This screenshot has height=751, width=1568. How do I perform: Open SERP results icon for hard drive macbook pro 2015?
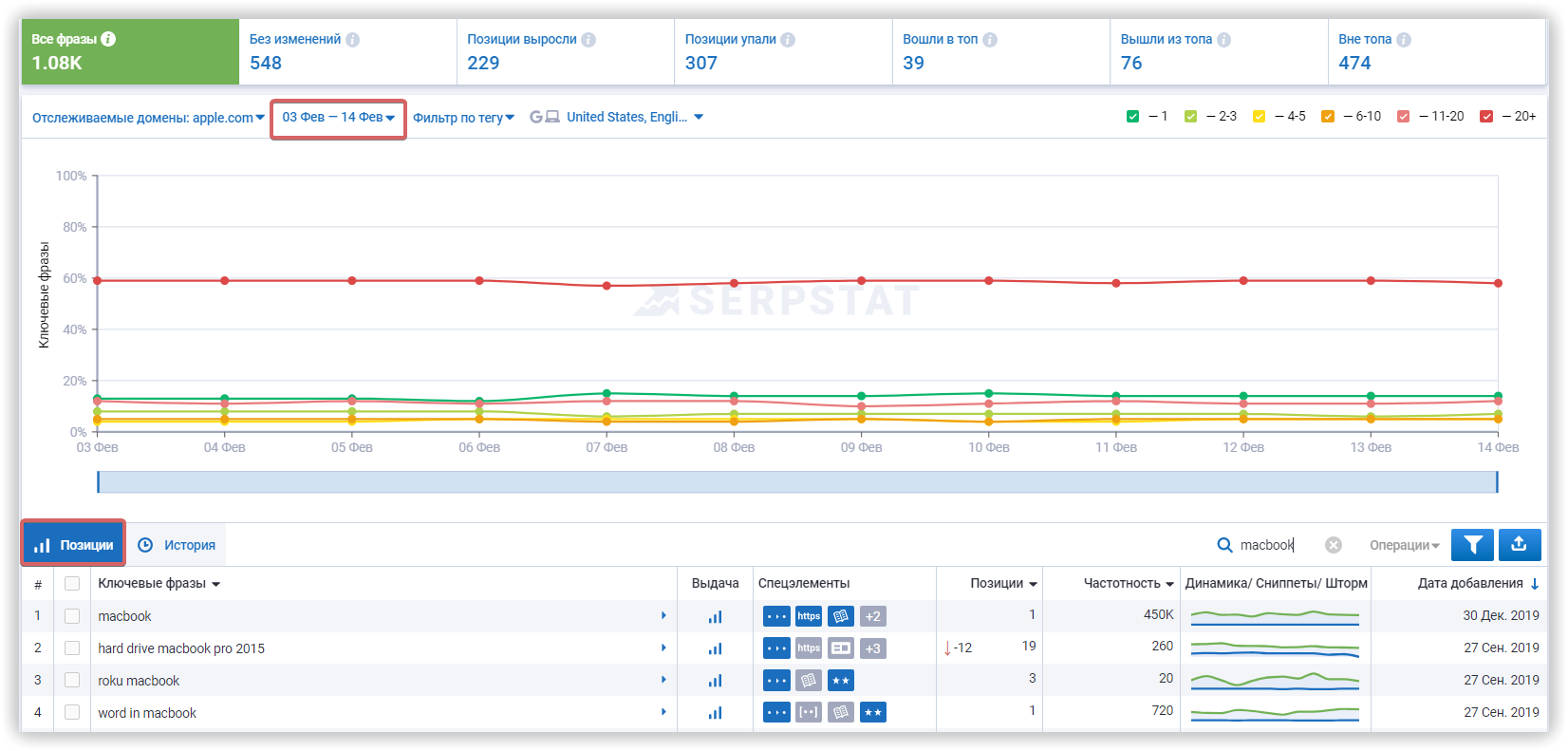tap(715, 649)
